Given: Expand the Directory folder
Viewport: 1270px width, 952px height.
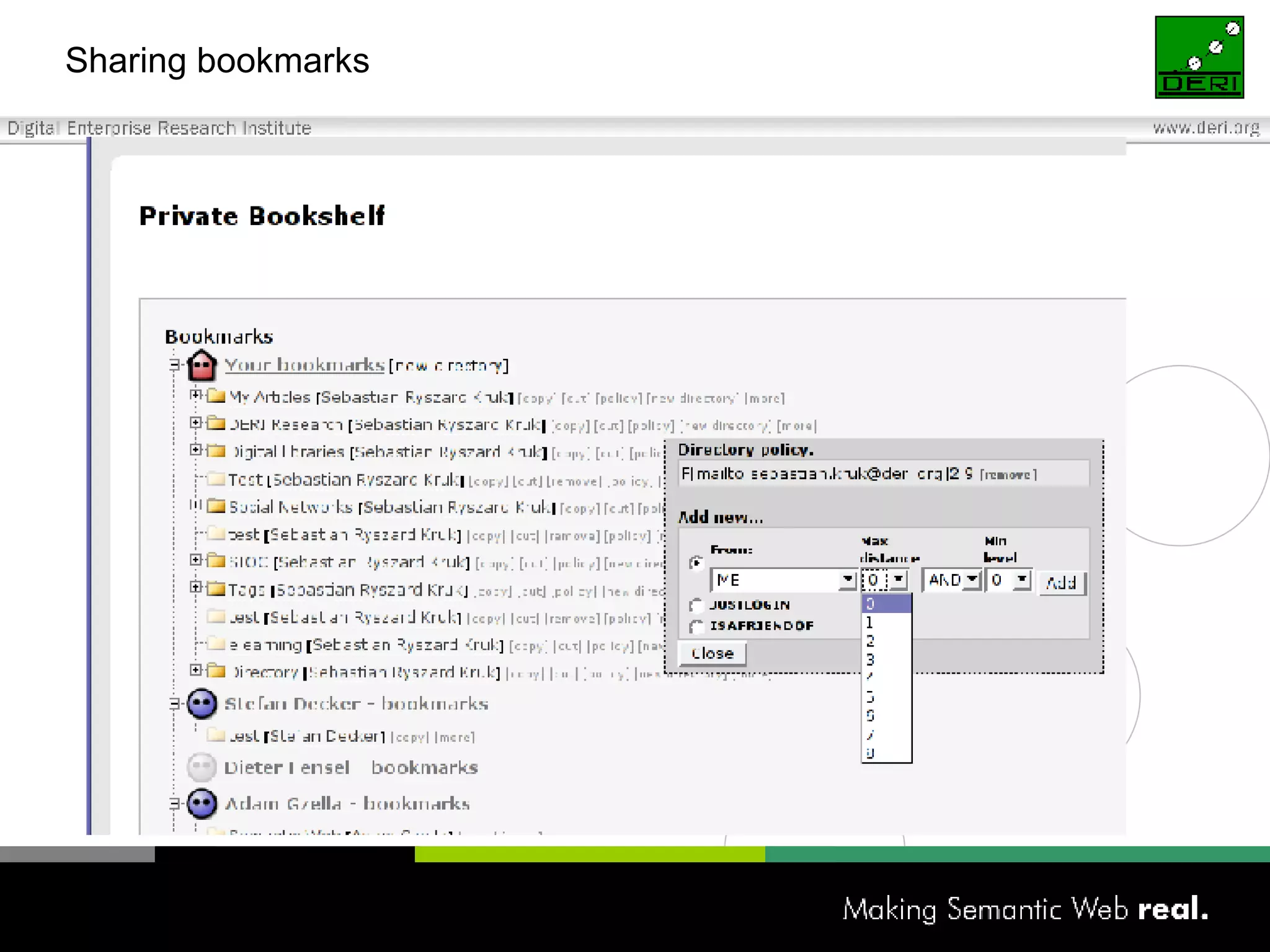Looking at the screenshot, I should tap(195, 669).
